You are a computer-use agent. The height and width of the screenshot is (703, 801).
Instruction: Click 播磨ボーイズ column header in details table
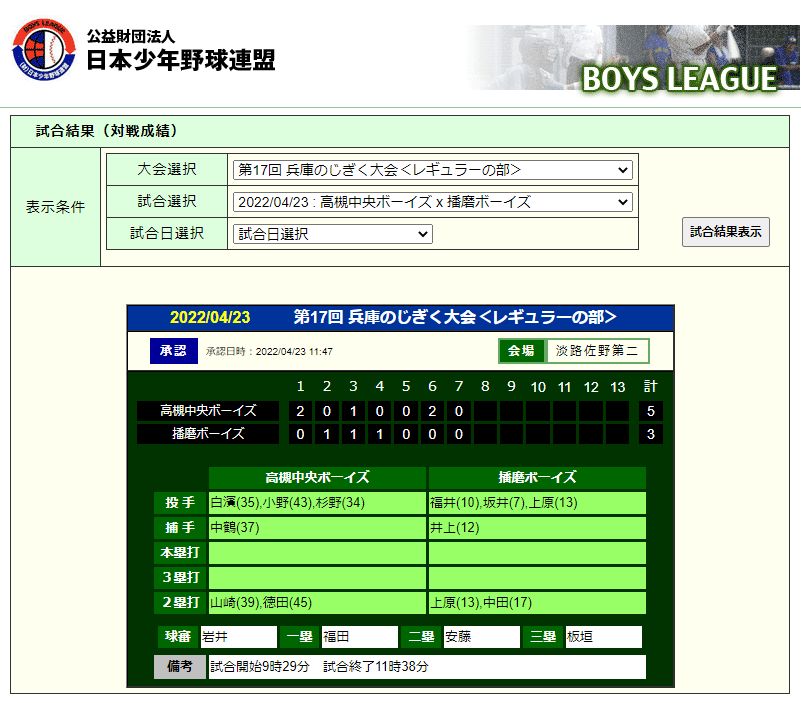click(537, 478)
